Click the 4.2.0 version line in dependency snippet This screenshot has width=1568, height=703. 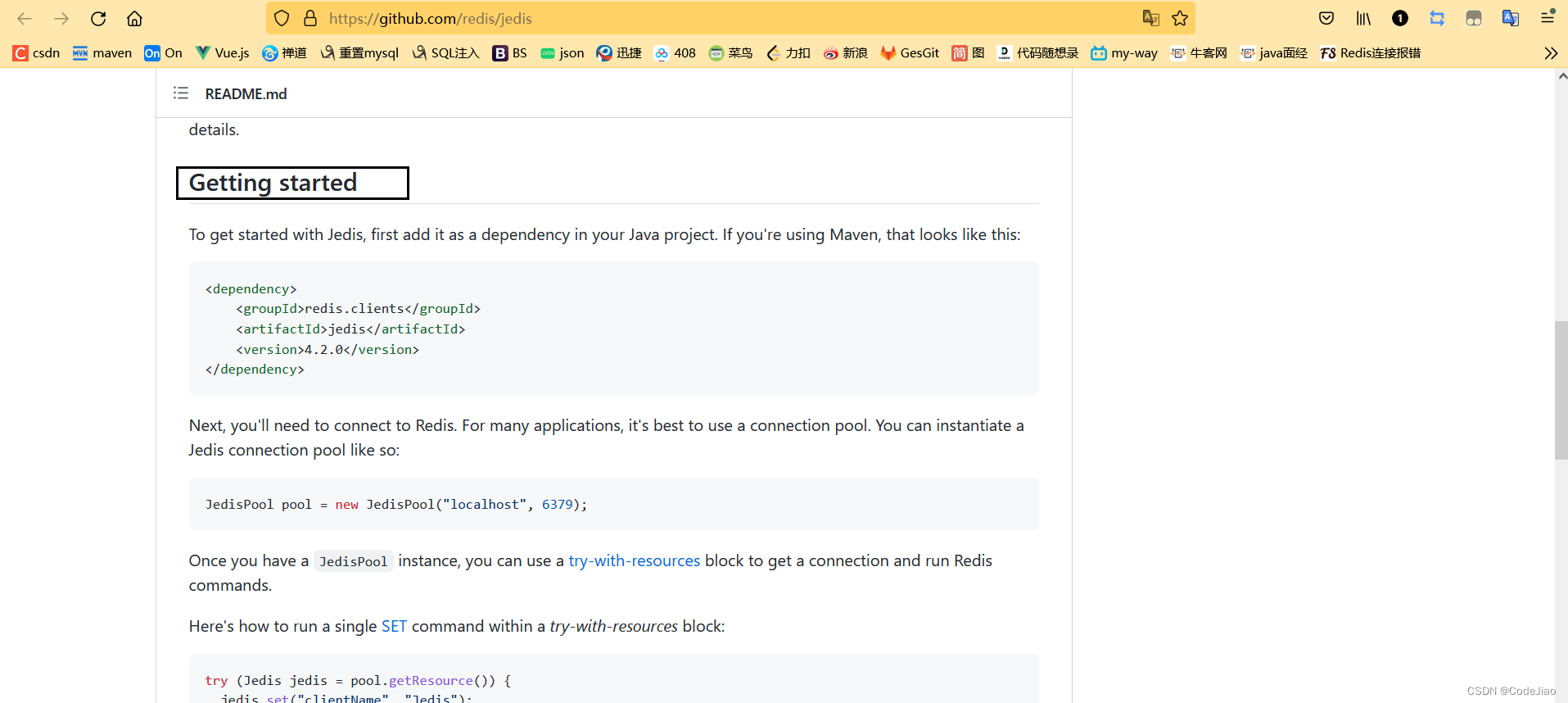point(328,349)
